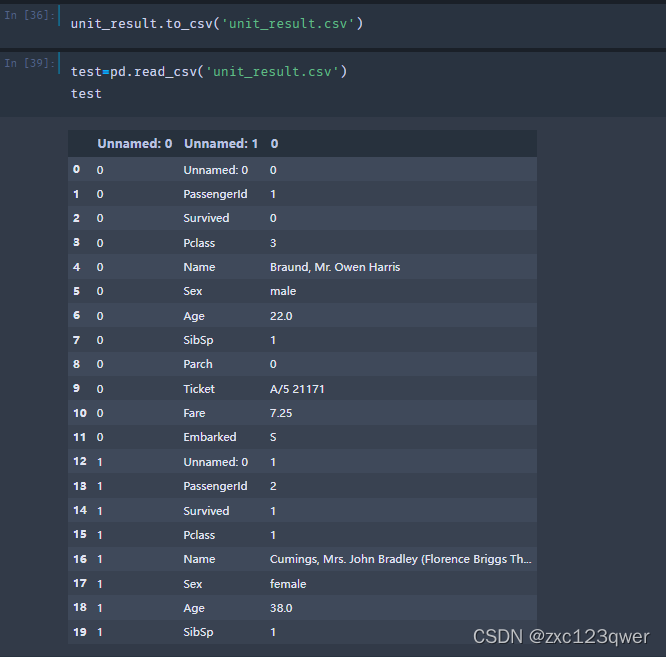Click the '3' Pclass value in row 3

pos(273,243)
